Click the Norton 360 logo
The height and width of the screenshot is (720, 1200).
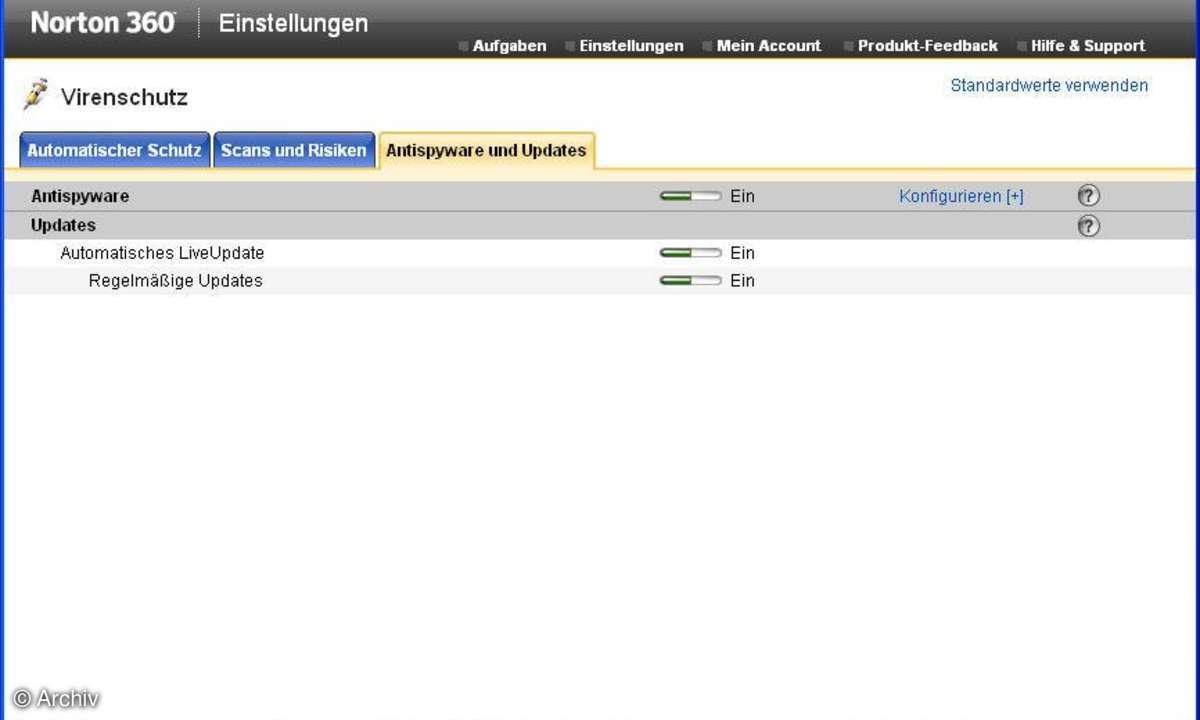click(103, 22)
